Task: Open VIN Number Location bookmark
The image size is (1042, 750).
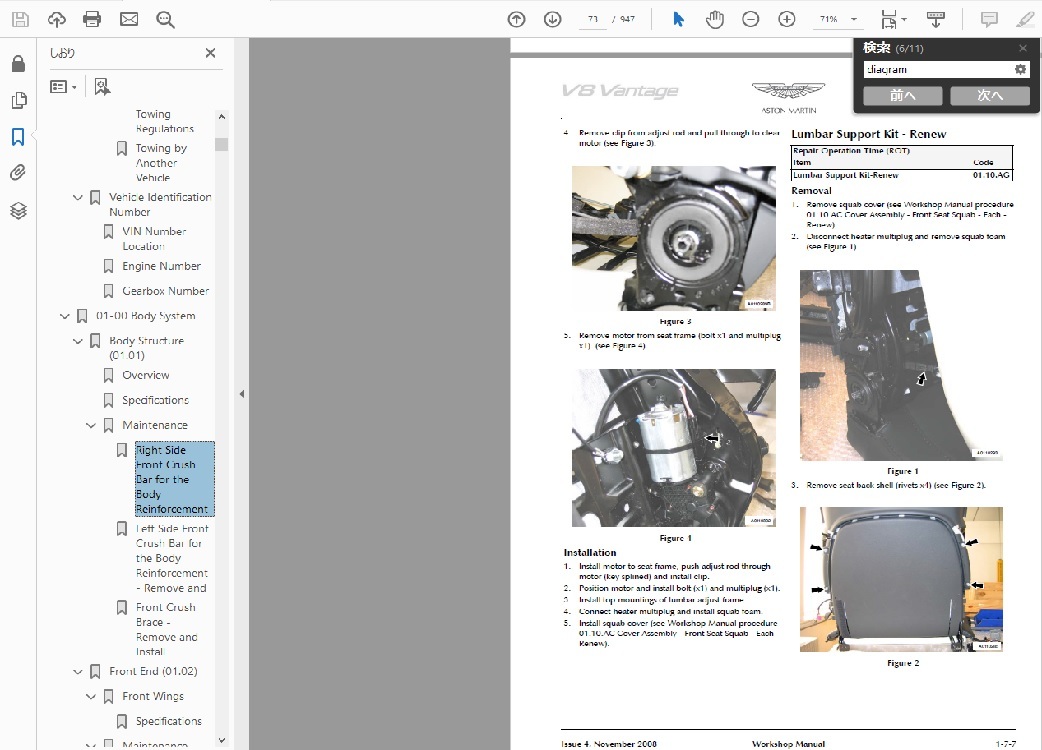Action: 154,238
